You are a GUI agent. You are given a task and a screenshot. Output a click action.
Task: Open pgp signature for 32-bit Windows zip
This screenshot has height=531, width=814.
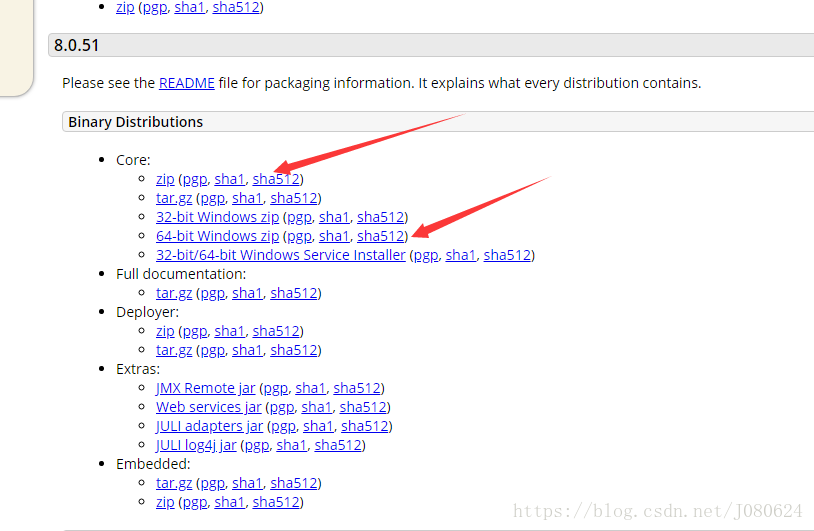click(300, 217)
